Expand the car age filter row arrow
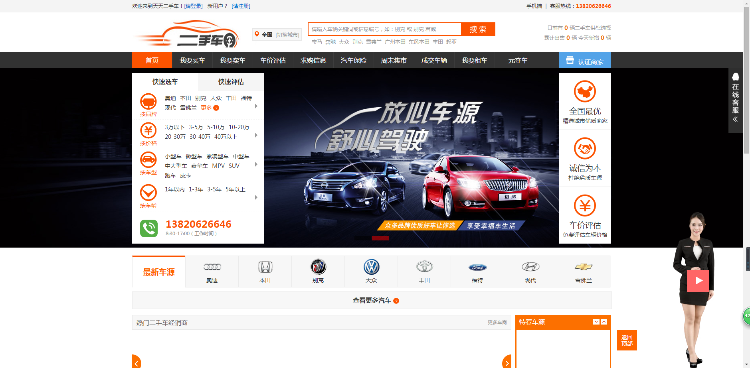 pos(256,197)
